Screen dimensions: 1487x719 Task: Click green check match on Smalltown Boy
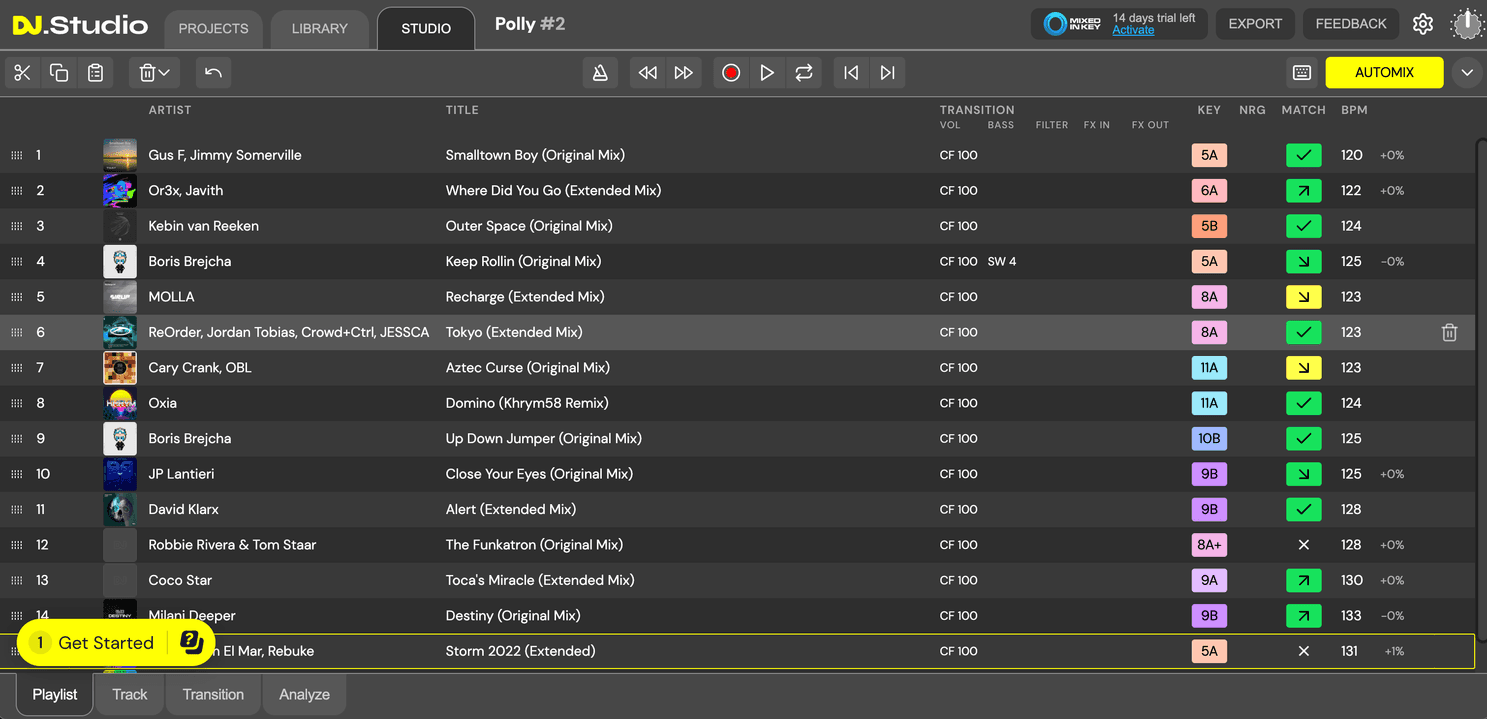[1303, 155]
